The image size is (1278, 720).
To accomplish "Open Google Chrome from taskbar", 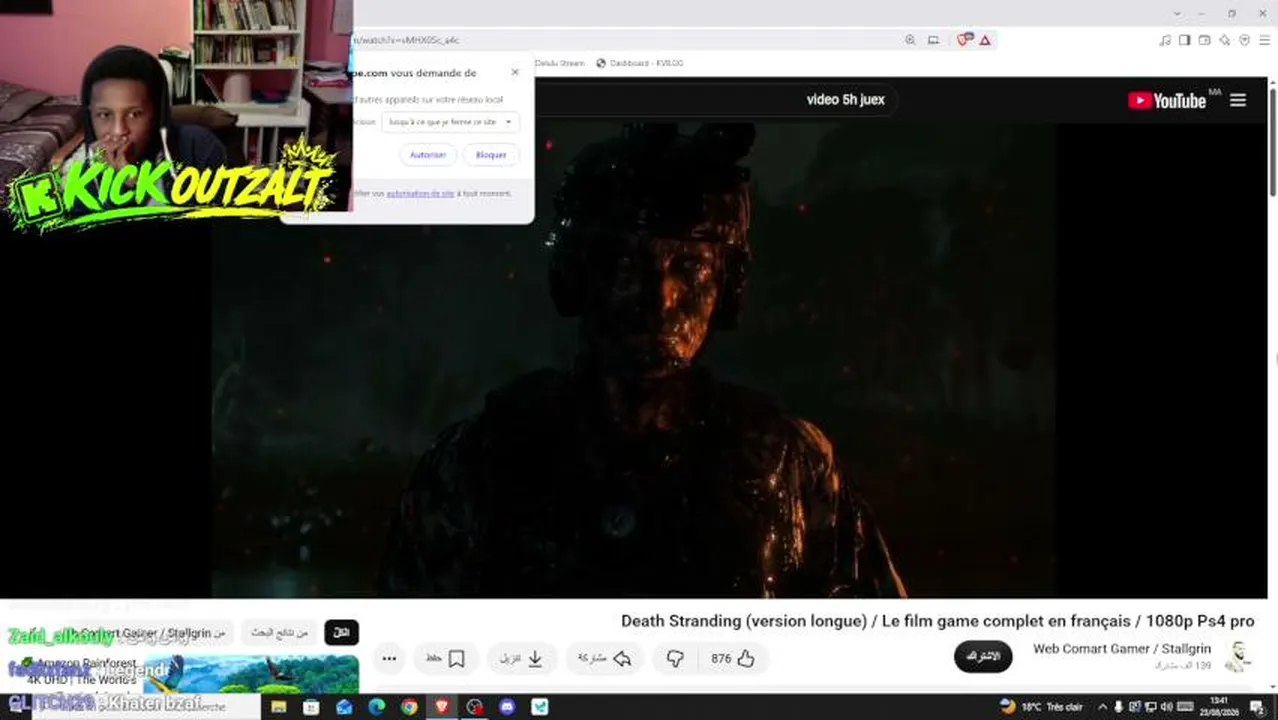I will pyautogui.click(x=409, y=707).
